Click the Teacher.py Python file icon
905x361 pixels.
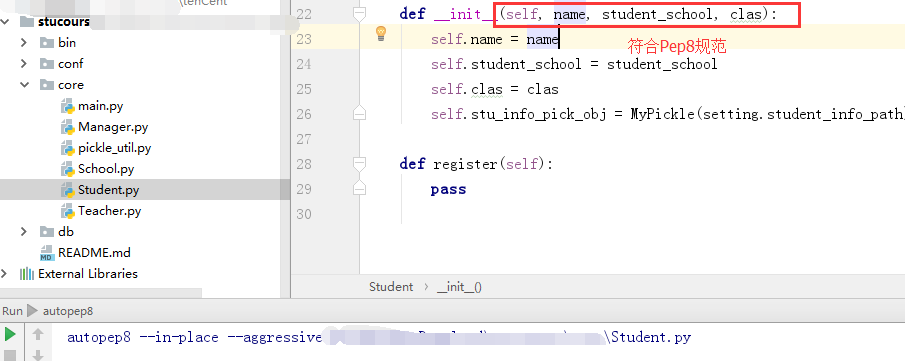pyautogui.click(x=68, y=211)
